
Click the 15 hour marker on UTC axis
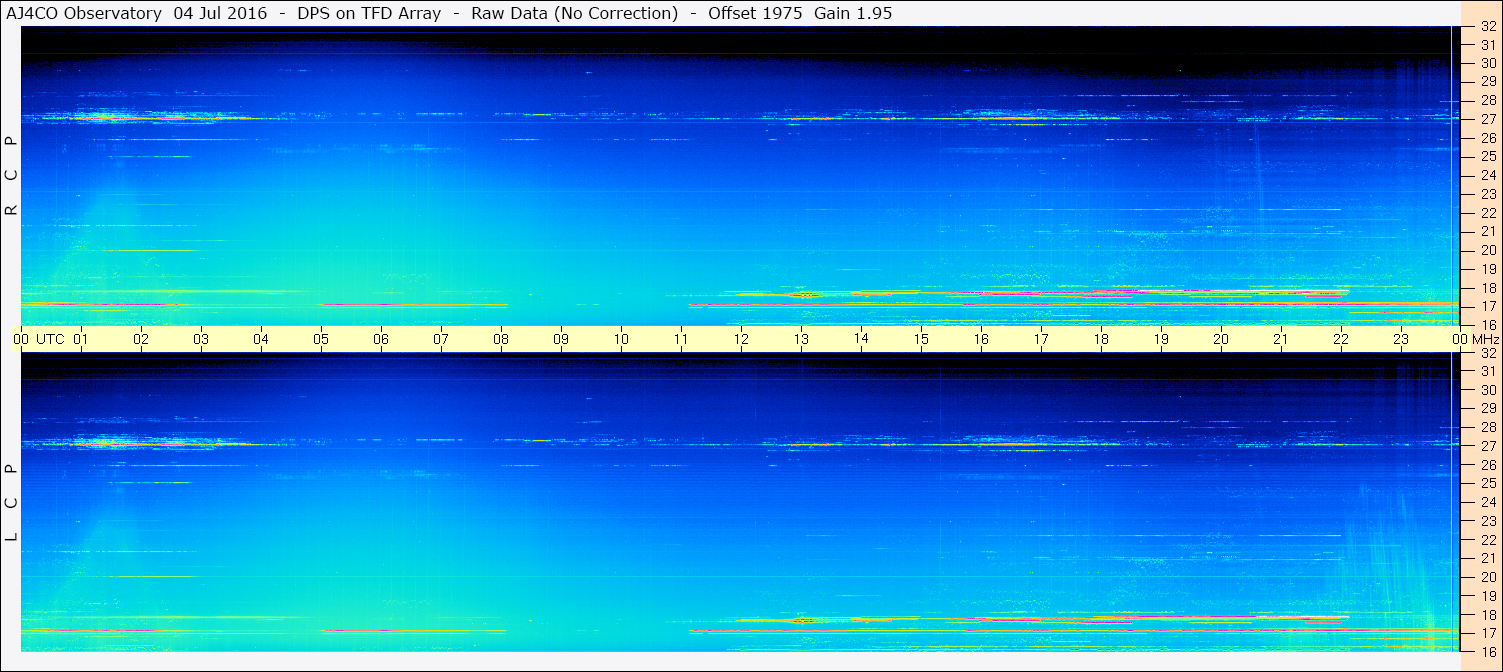pyautogui.click(x=921, y=339)
